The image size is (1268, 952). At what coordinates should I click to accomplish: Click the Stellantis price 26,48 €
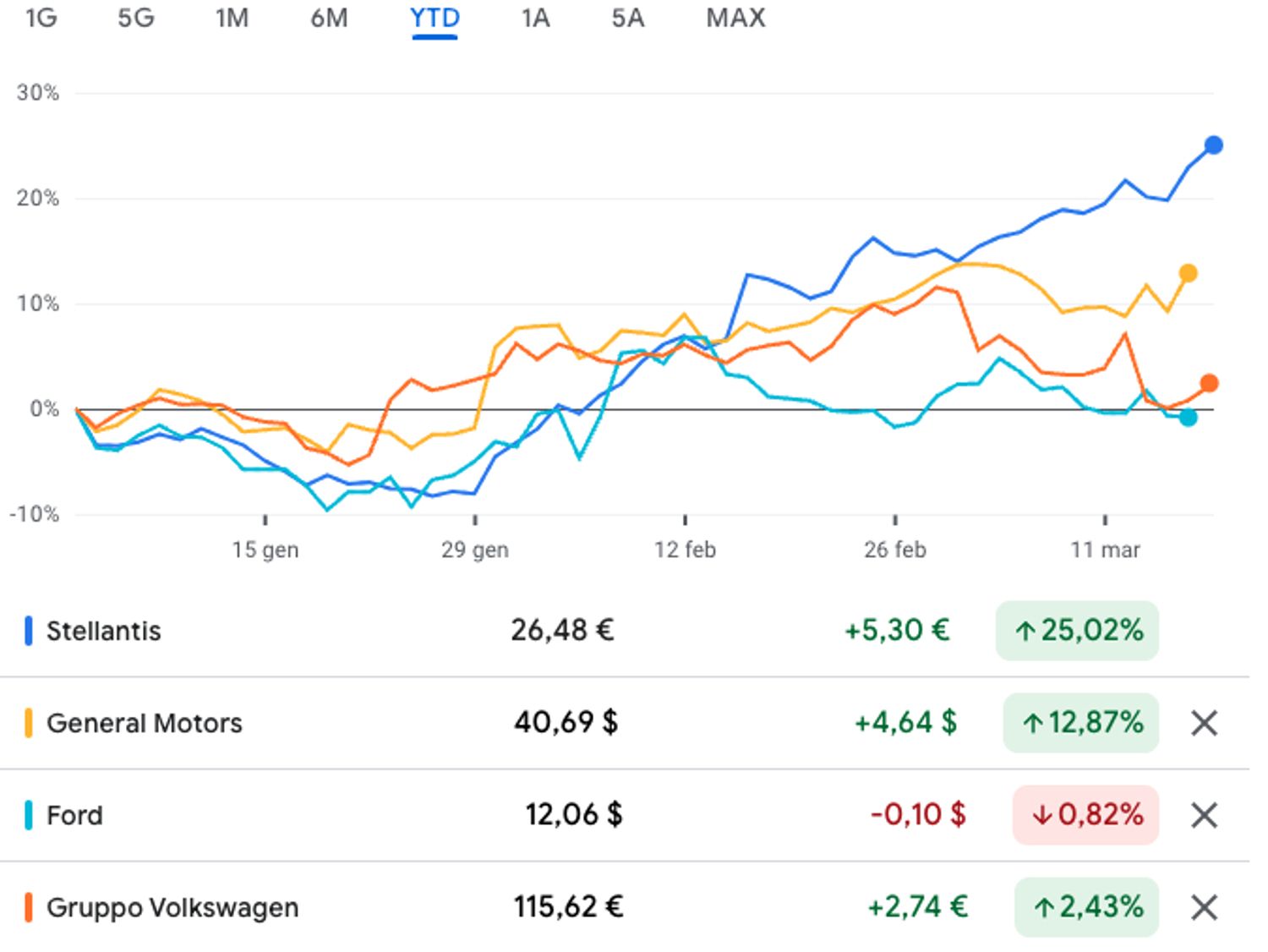pos(562,631)
